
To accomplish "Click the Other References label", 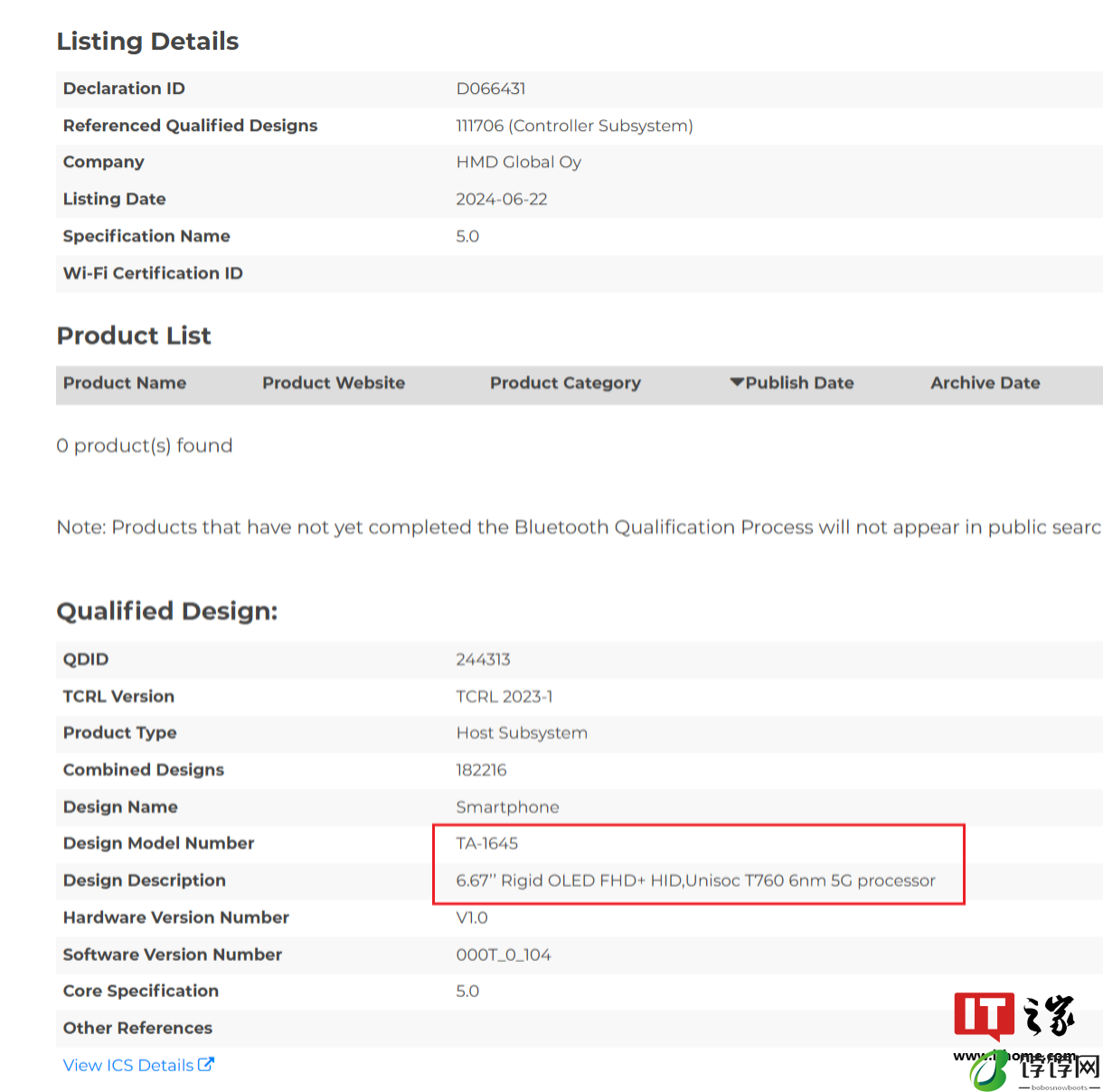I will click(137, 1028).
